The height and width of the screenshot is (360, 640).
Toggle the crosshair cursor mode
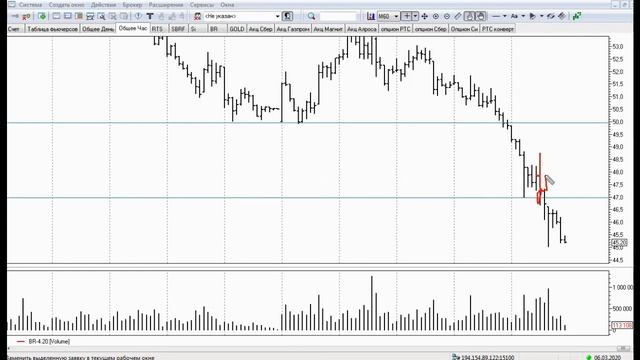point(407,16)
